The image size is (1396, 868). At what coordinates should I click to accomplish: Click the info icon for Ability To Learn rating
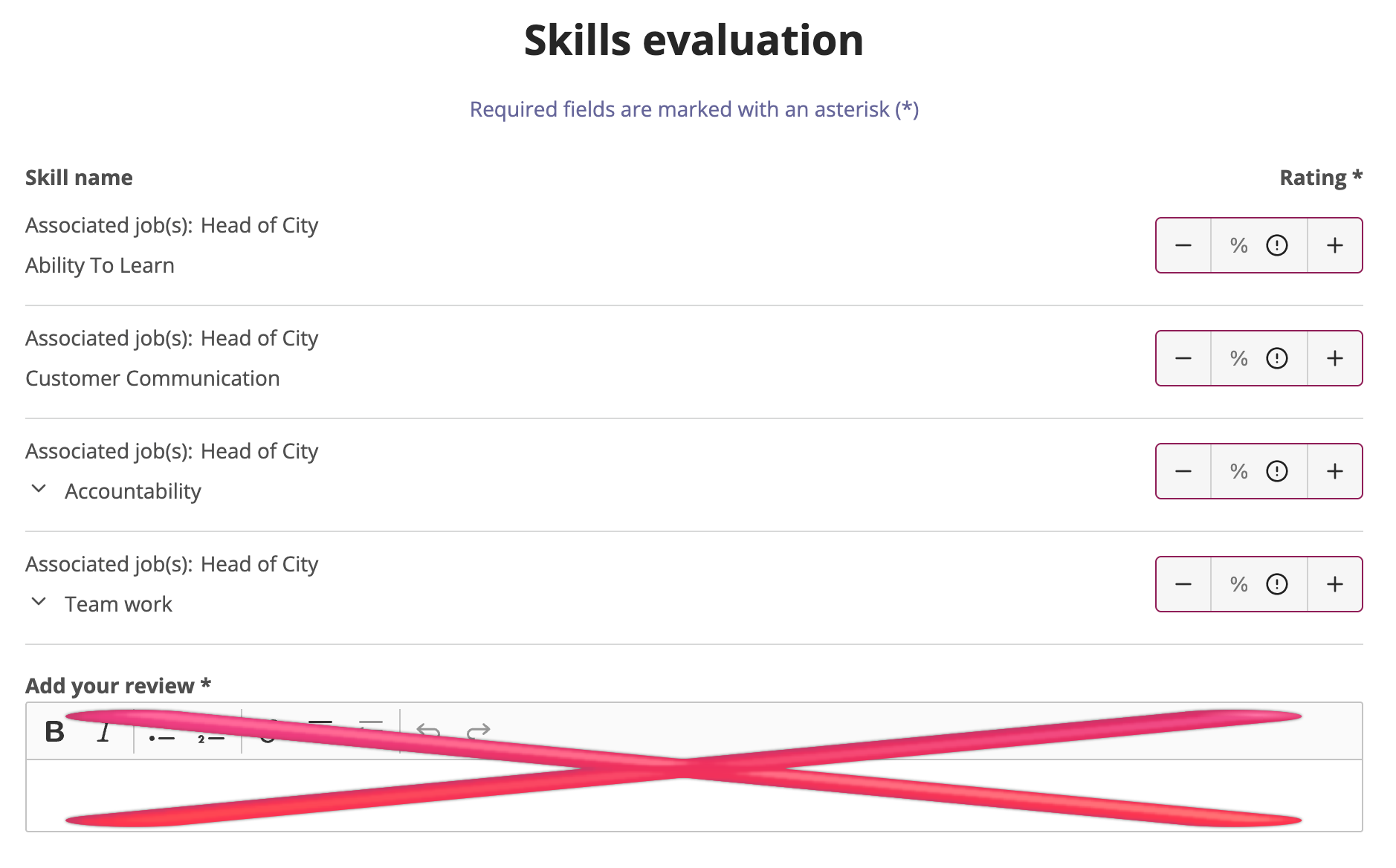coord(1276,245)
